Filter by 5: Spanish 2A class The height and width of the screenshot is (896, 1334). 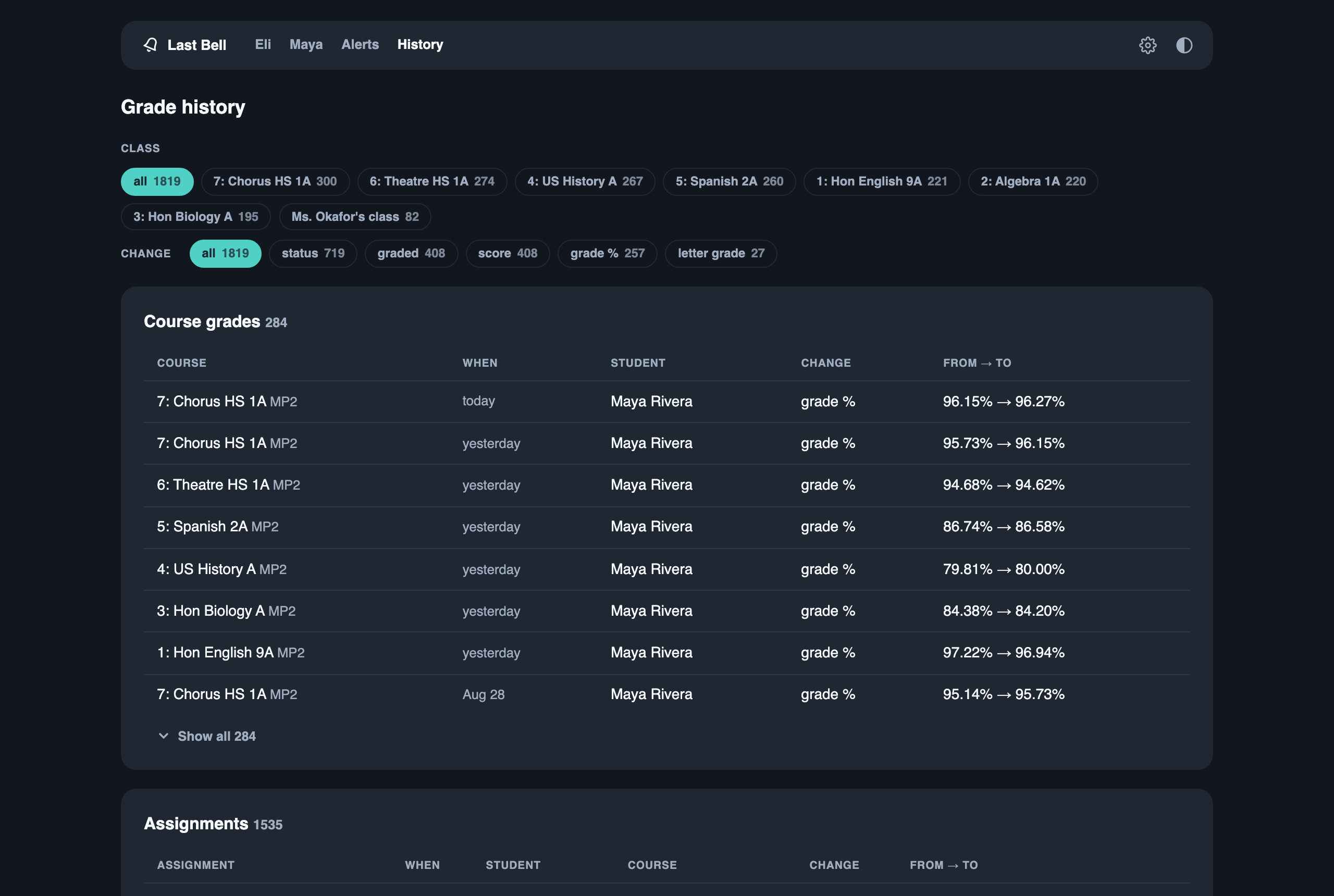730,181
